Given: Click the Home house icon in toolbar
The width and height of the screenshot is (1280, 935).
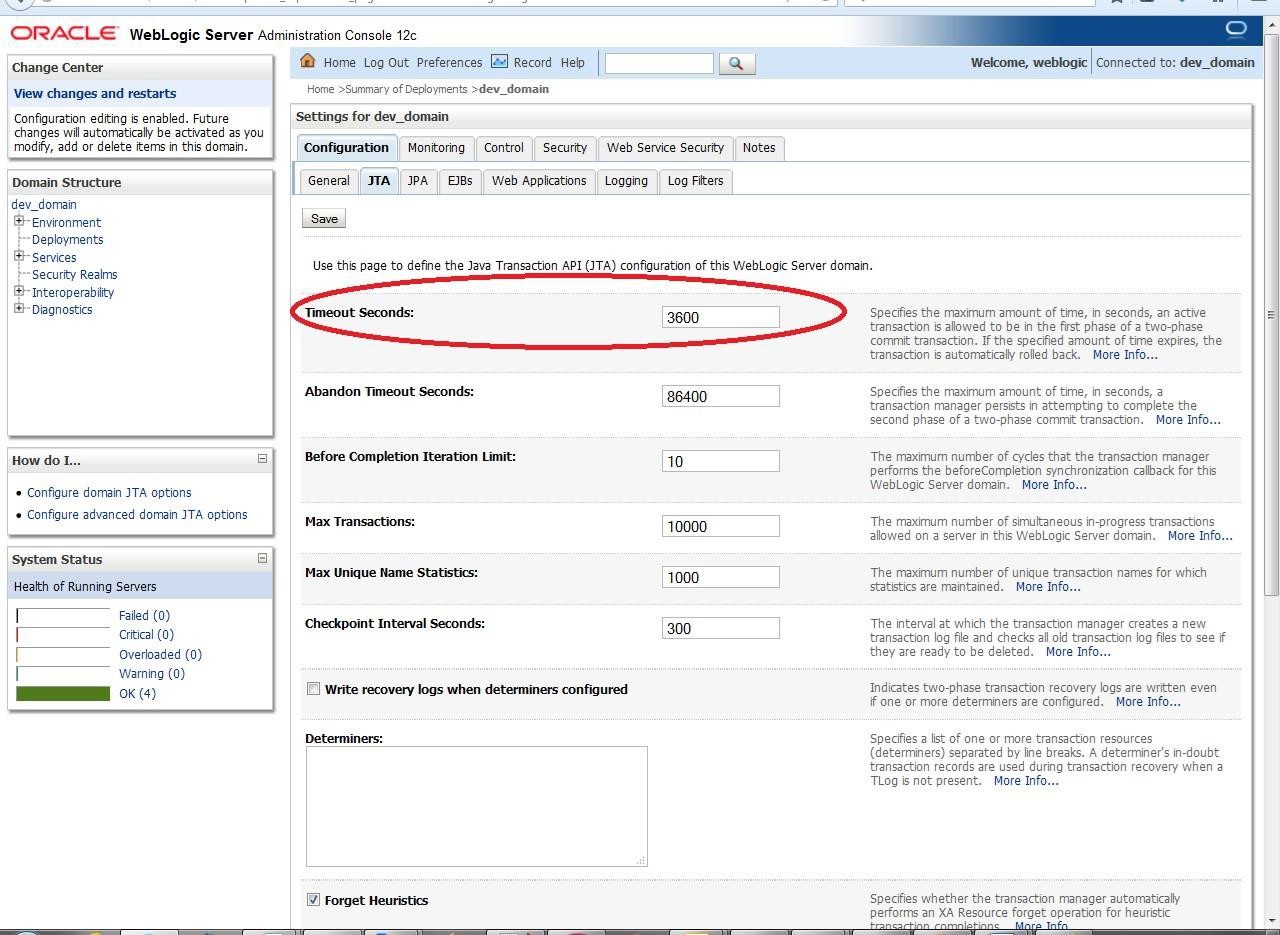Looking at the screenshot, I should tap(308, 61).
